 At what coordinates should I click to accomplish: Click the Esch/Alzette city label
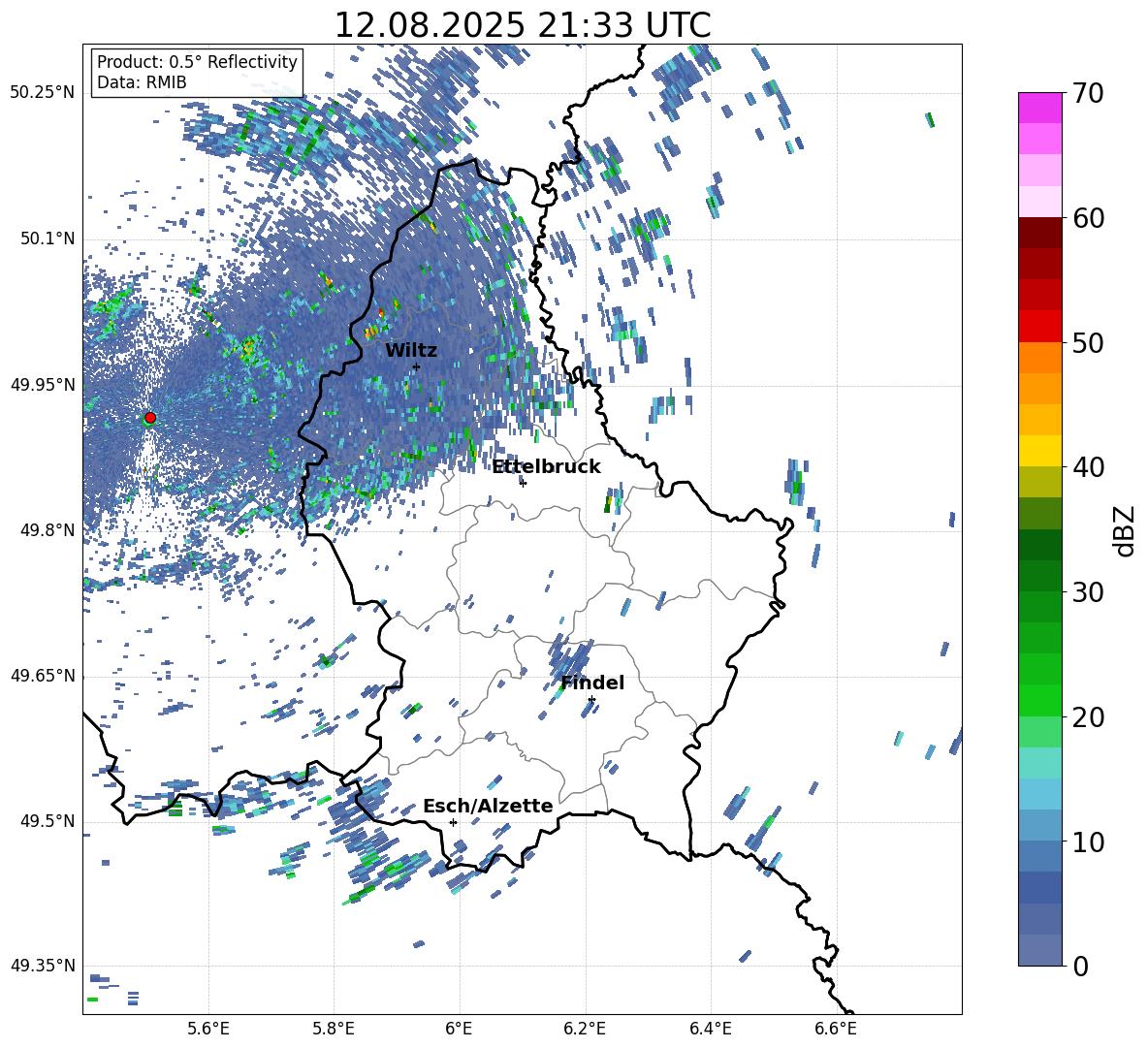click(x=488, y=806)
